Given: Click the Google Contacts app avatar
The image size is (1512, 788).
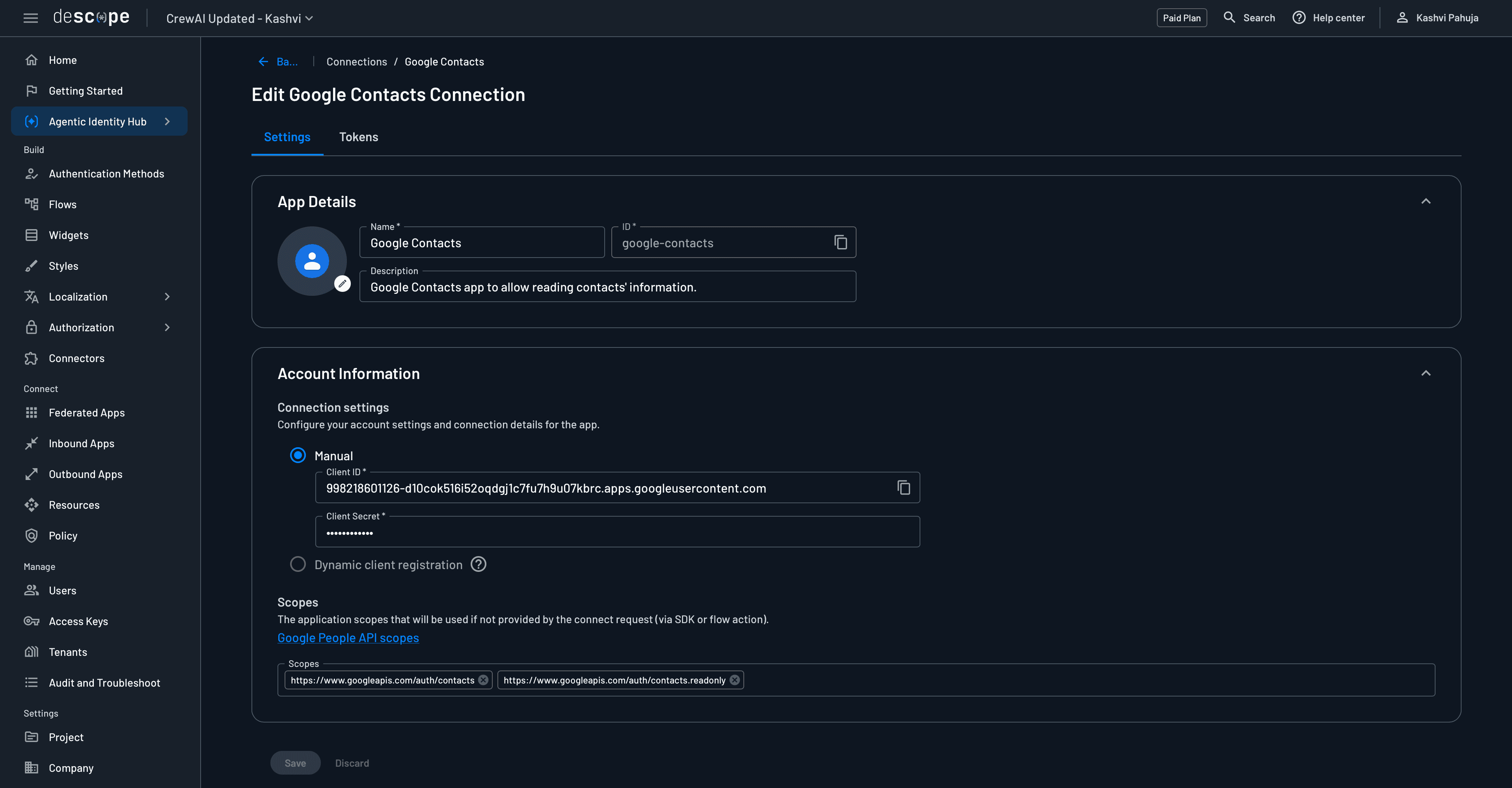Looking at the screenshot, I should (x=312, y=261).
